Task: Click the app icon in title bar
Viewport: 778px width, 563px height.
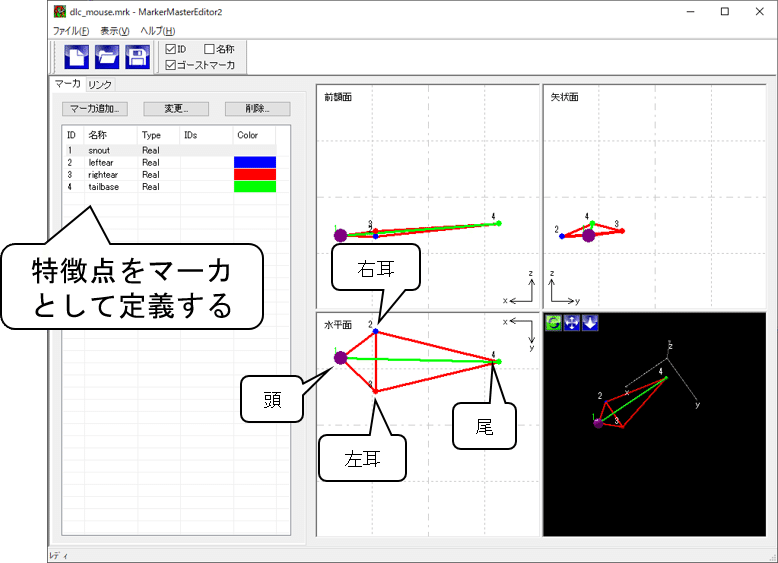Action: 60,11
